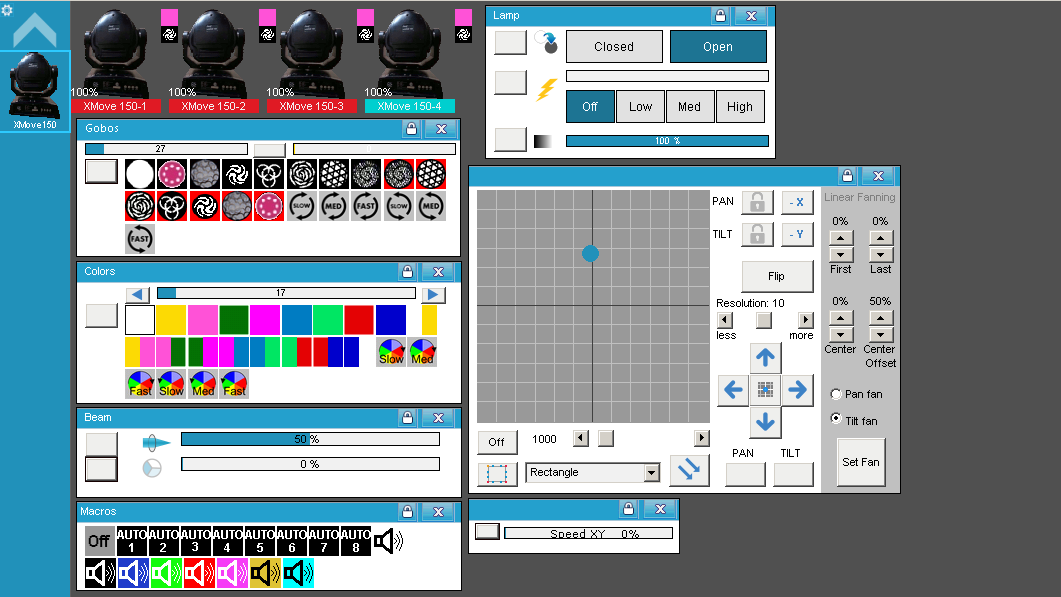1061x597 pixels.
Task: Set the lamp shutter to Open
Action: click(718, 47)
